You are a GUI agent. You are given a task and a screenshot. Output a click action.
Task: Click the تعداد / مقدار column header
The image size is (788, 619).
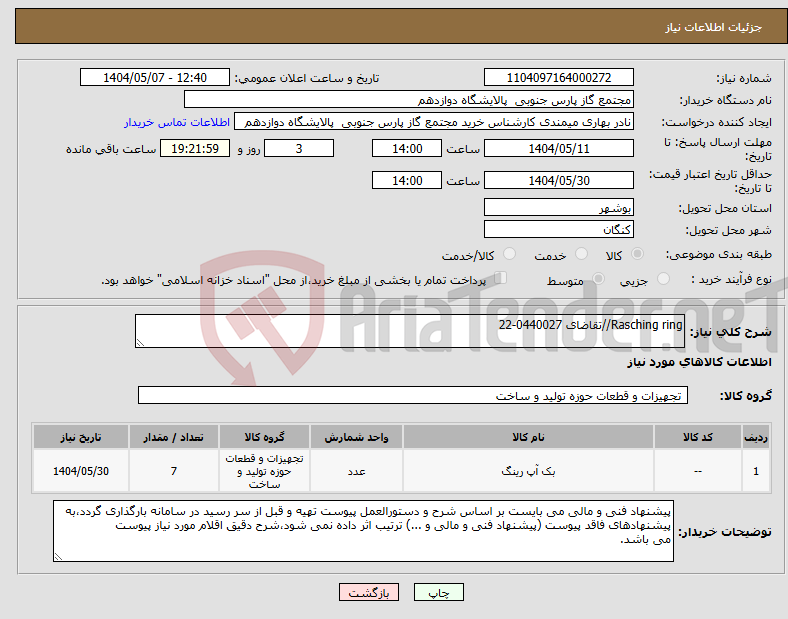173,437
